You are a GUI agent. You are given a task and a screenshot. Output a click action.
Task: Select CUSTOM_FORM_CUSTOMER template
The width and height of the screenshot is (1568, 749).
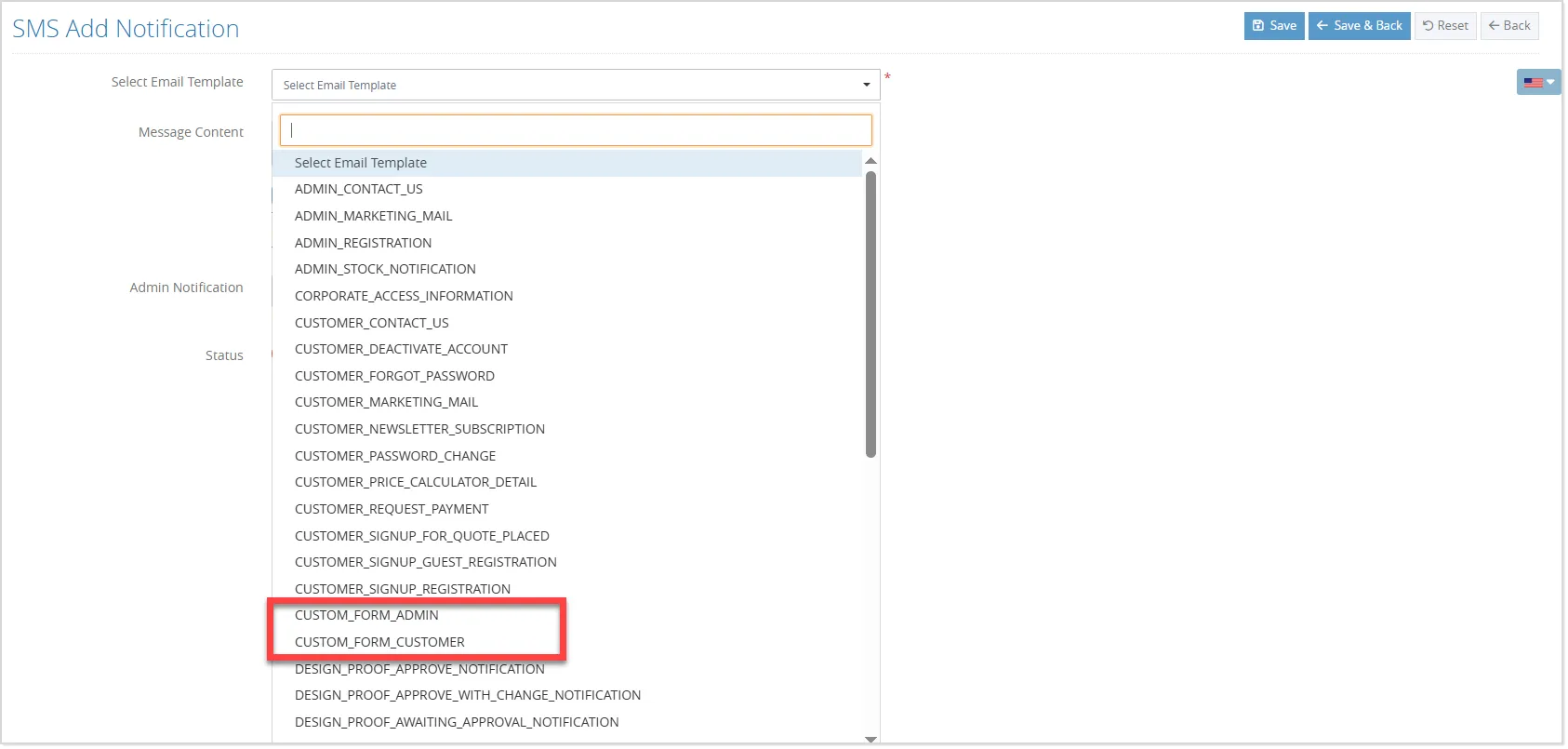[567, 642]
